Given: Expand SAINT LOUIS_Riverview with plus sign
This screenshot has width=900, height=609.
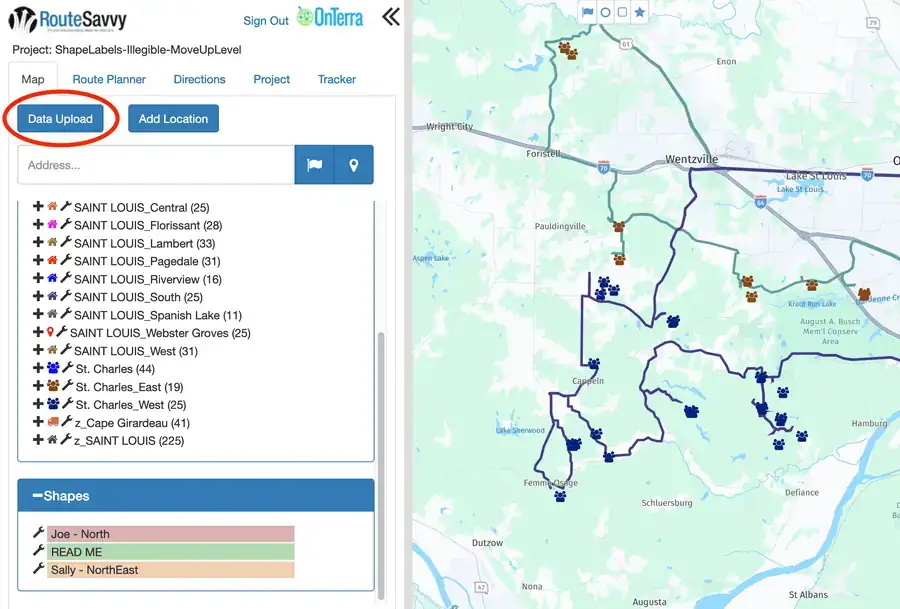Looking at the screenshot, I should coord(38,278).
